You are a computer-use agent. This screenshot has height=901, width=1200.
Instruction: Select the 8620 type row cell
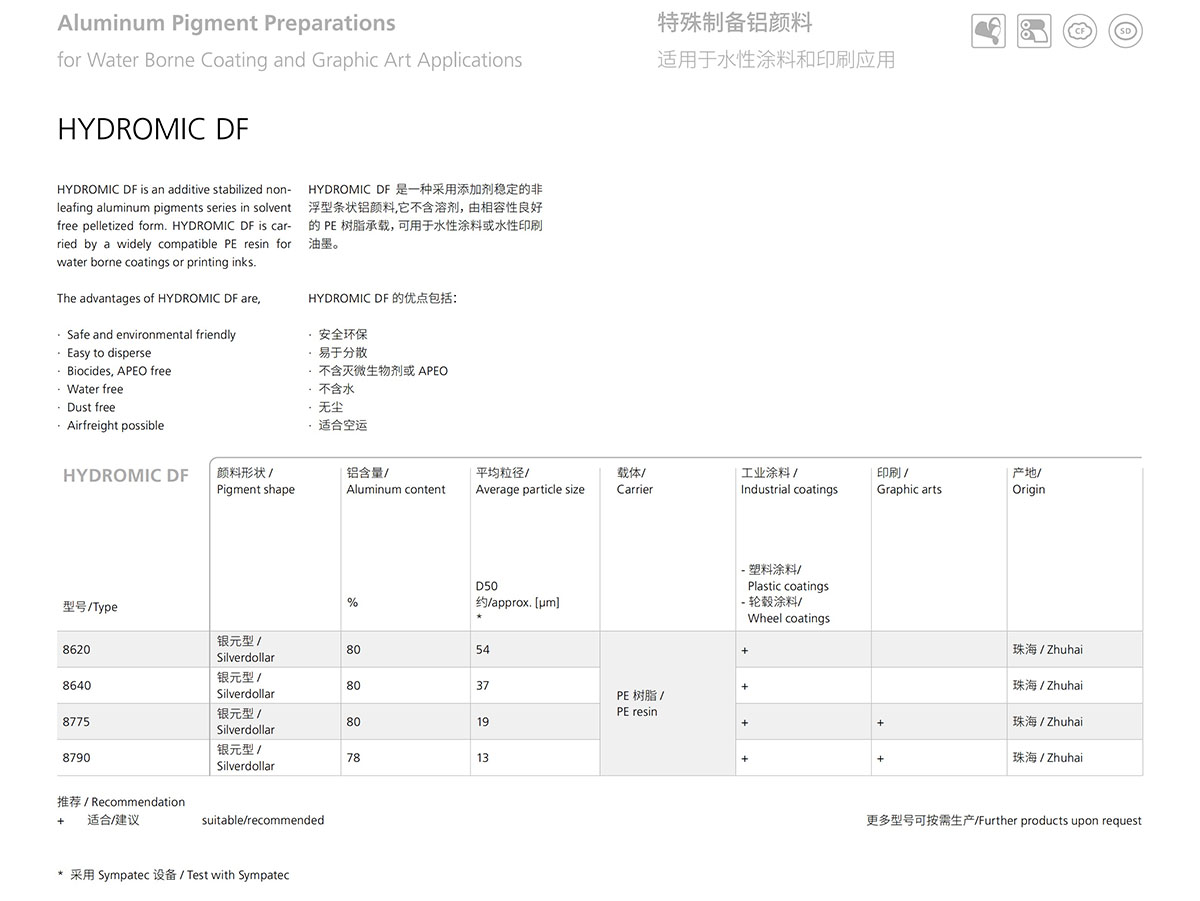point(77,650)
